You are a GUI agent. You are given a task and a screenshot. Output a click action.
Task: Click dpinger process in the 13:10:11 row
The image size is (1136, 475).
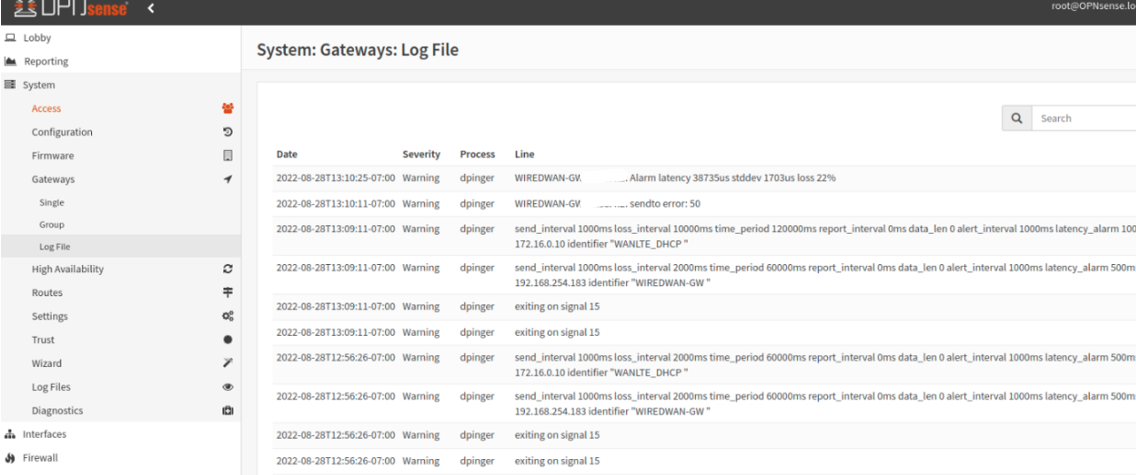476,203
